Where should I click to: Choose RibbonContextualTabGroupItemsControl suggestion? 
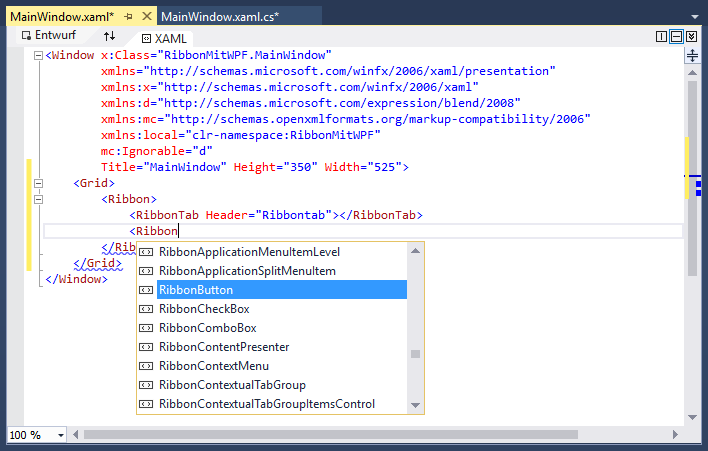coord(272,404)
